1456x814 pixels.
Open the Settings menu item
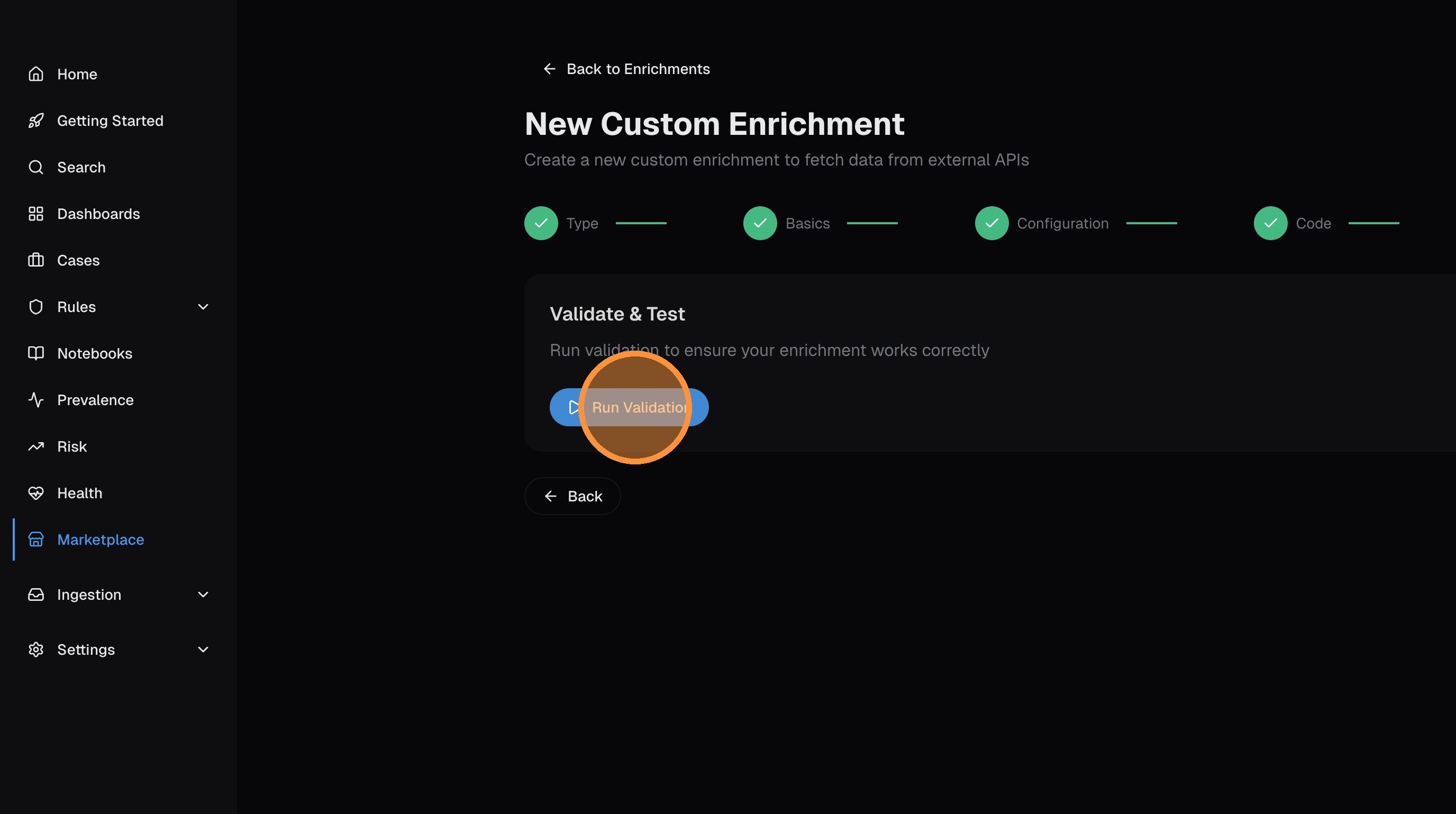click(86, 650)
